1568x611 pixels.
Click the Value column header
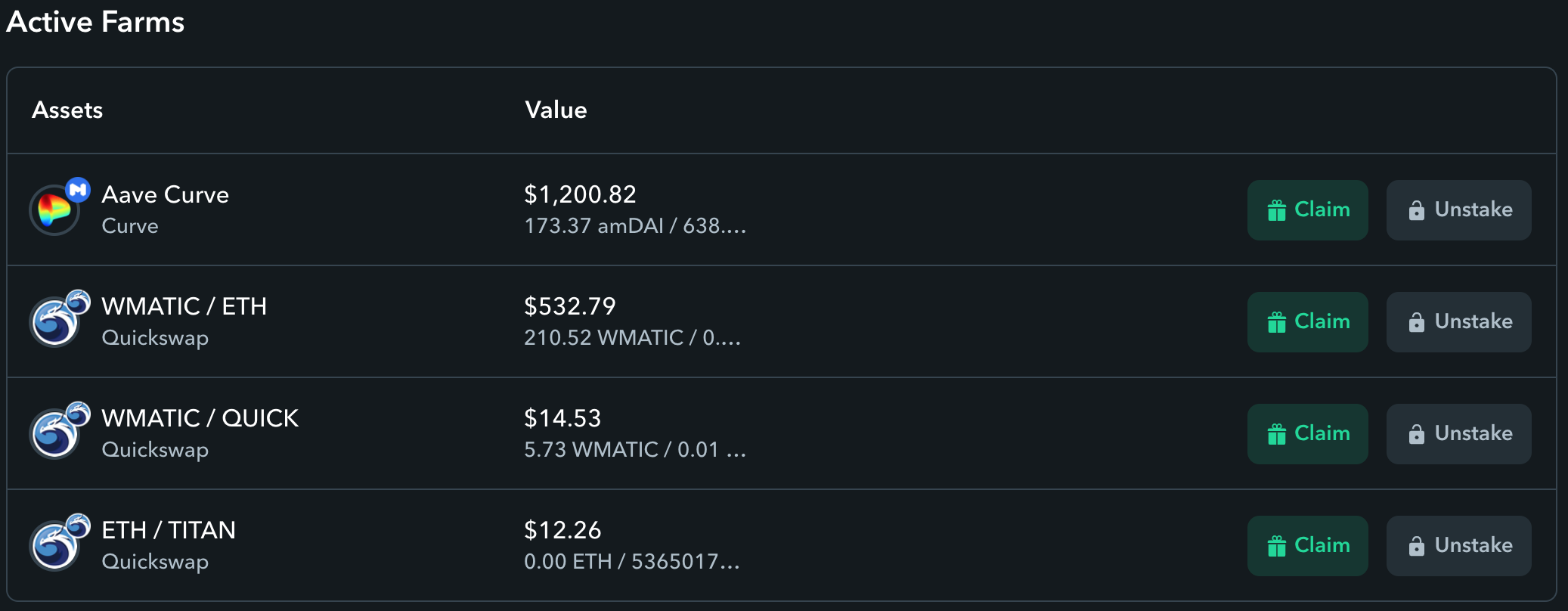point(556,110)
